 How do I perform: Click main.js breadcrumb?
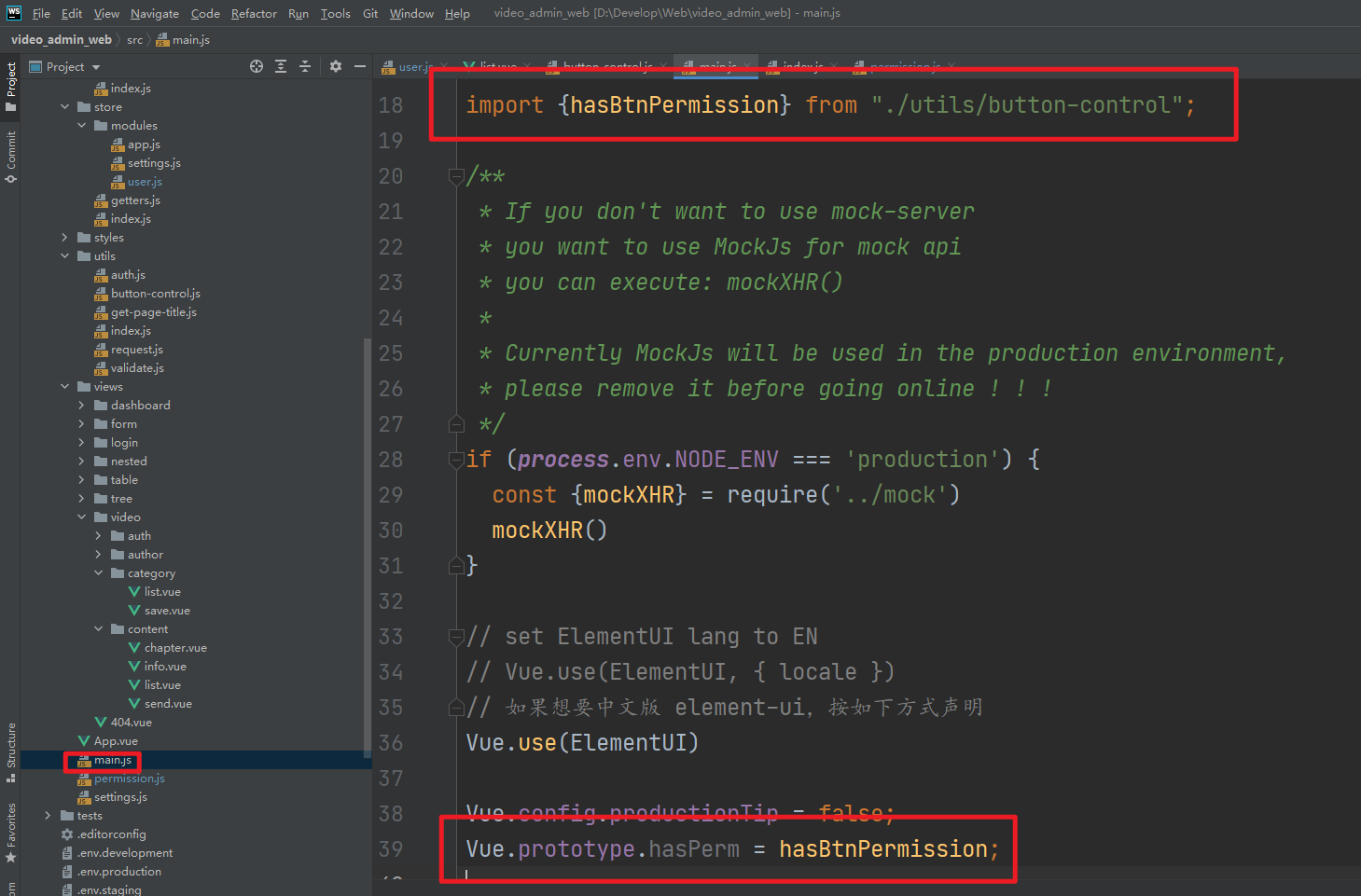click(183, 40)
